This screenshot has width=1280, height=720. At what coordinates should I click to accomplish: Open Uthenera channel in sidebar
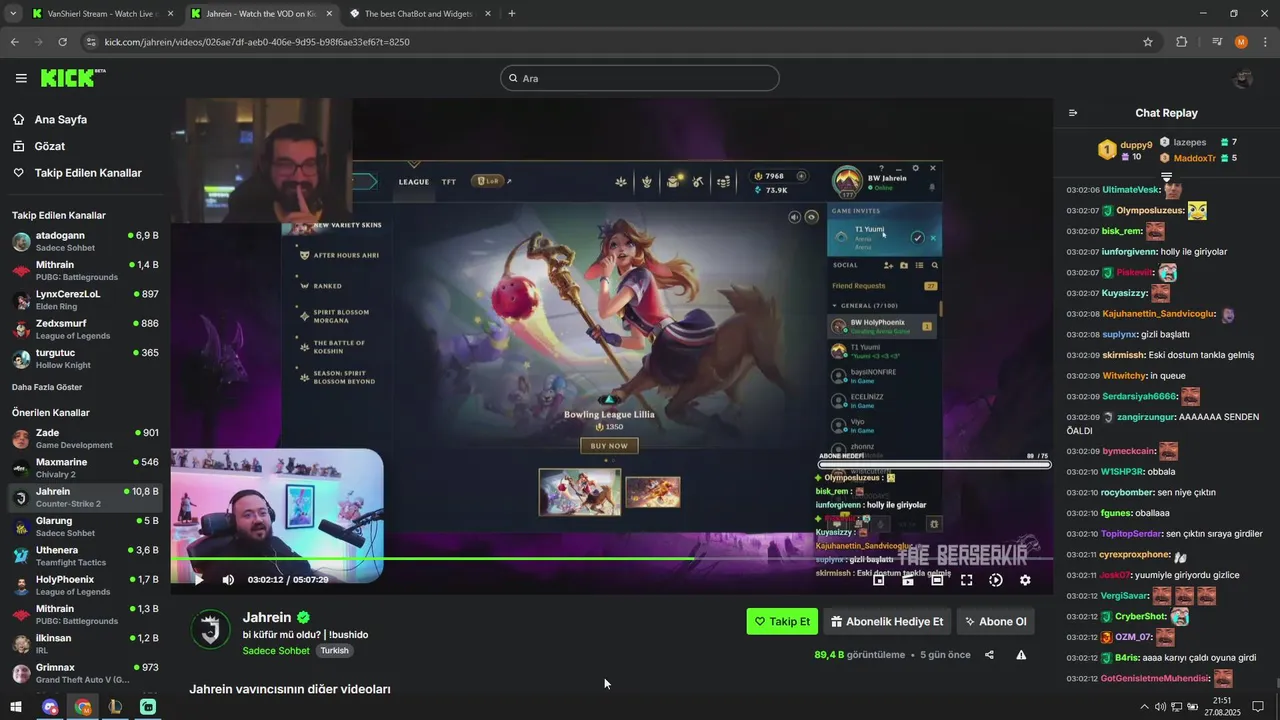[85, 556]
